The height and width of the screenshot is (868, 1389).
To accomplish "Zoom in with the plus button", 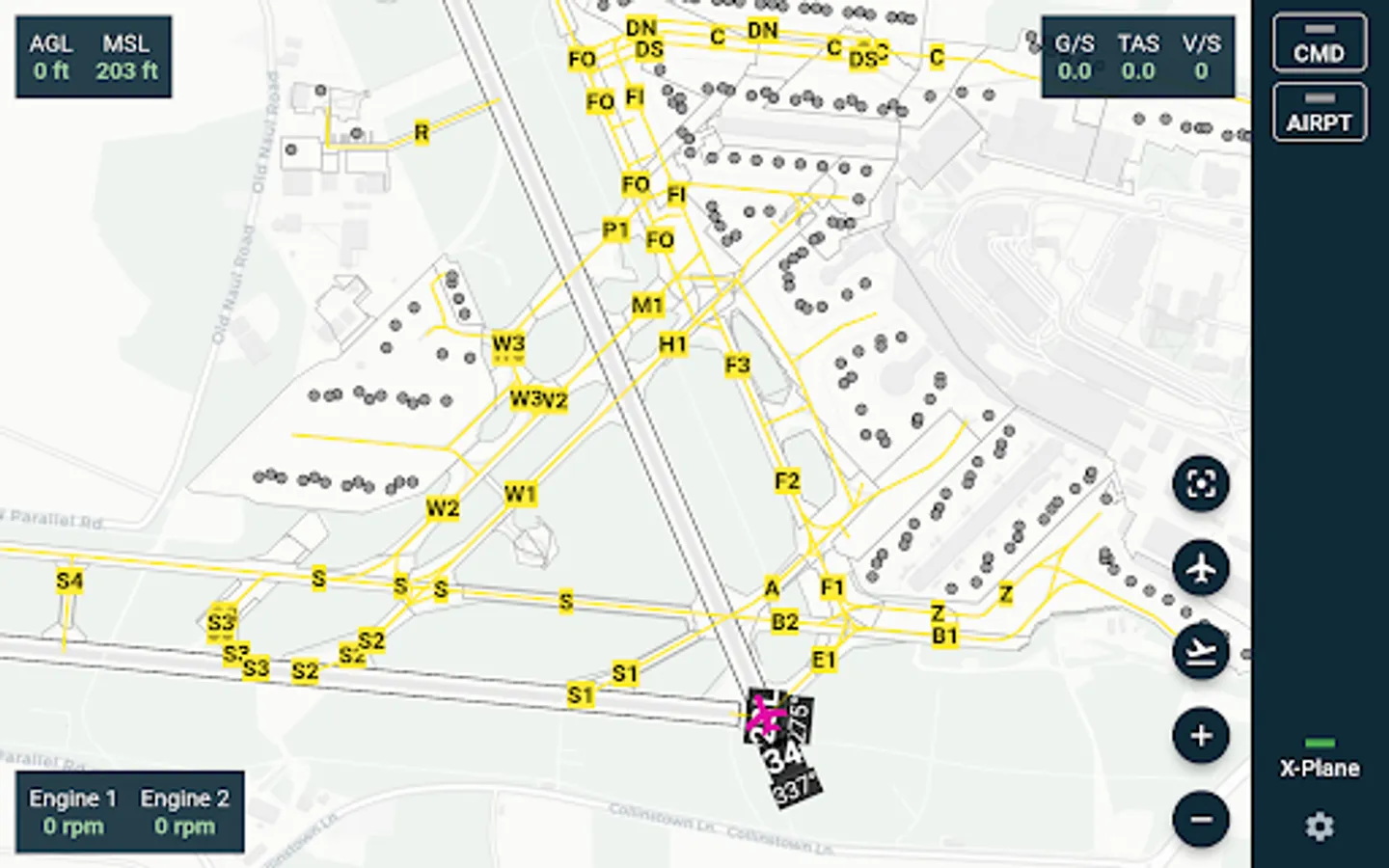I will (x=1201, y=736).
